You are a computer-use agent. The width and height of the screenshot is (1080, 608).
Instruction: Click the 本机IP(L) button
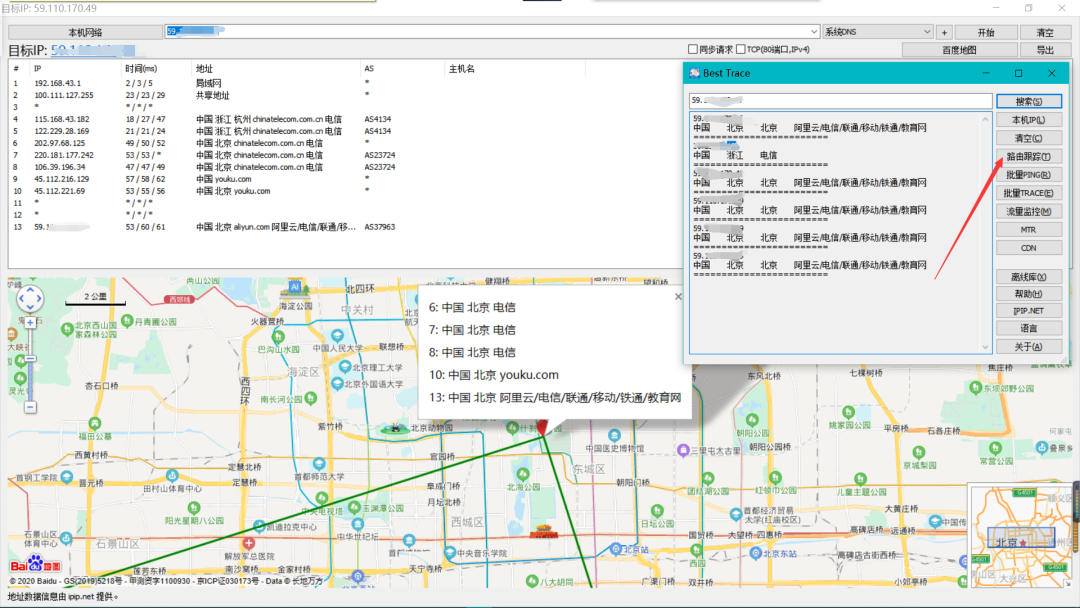click(x=1028, y=120)
